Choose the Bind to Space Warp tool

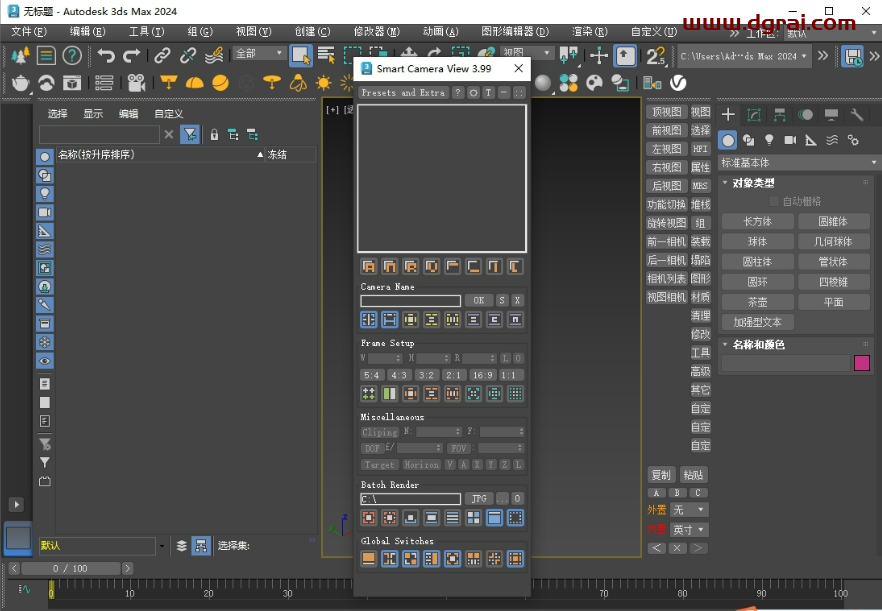[214, 55]
